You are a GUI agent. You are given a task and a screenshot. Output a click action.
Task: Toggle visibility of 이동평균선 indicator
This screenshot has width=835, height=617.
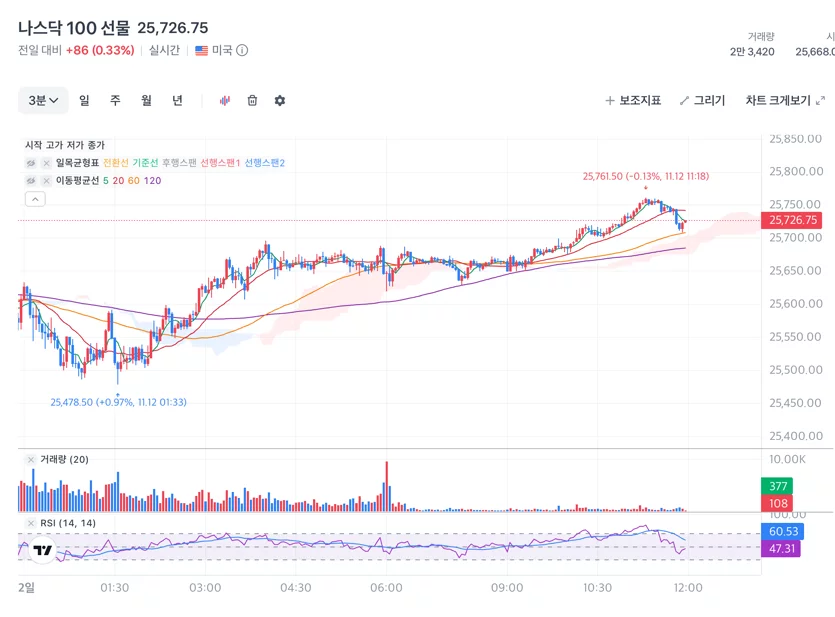pyautogui.click(x=31, y=181)
